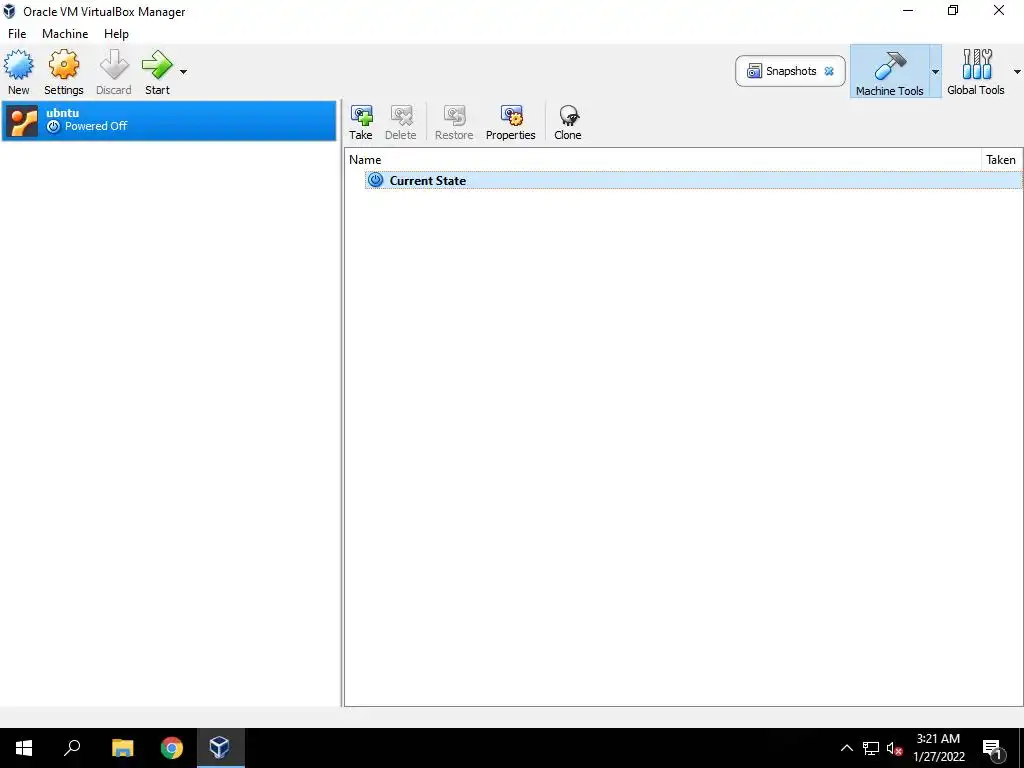Click the ubntu VM OS icon

pos(23,121)
